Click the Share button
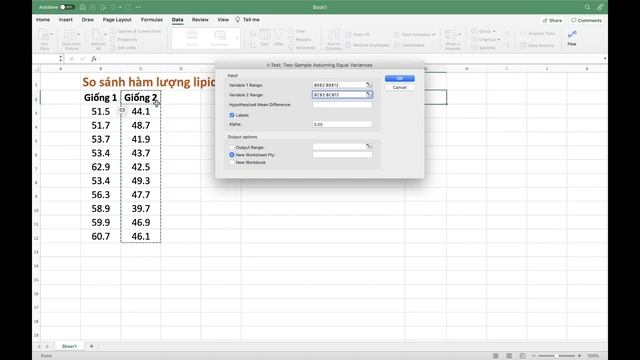Viewport: 640px width, 360px height. click(552, 20)
